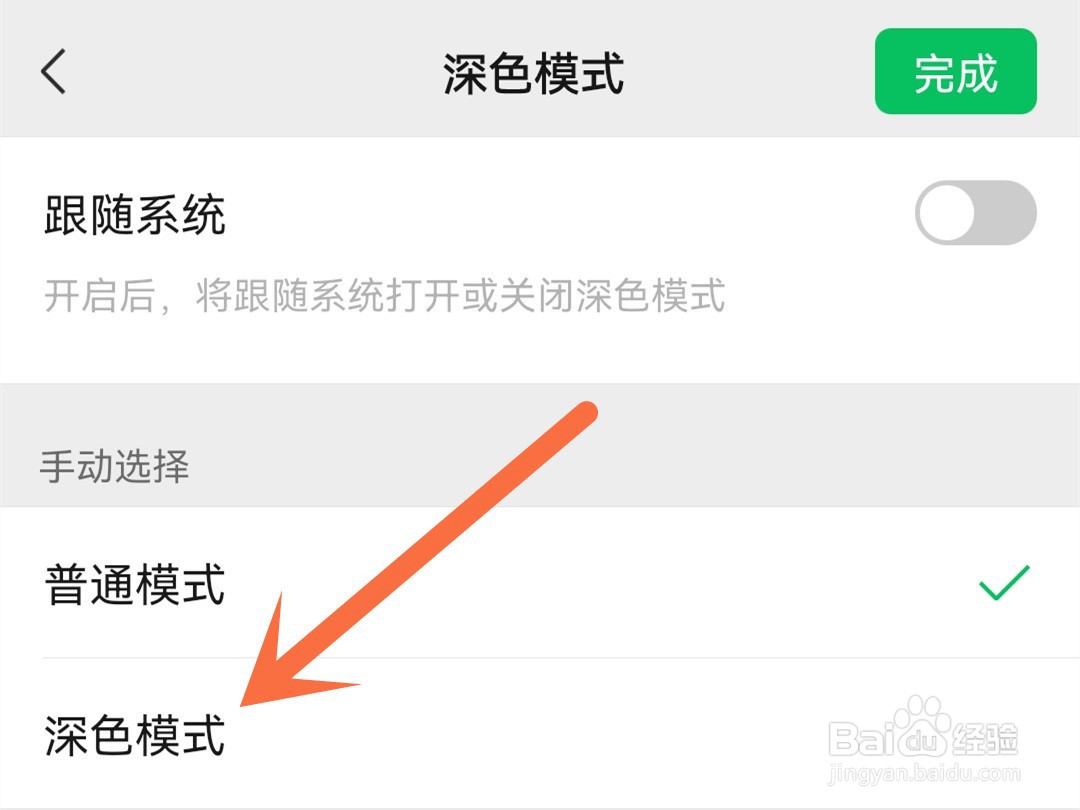The height and width of the screenshot is (810, 1080).
Task: Tap the green 完成 button
Action: pyautogui.click(x=955, y=72)
